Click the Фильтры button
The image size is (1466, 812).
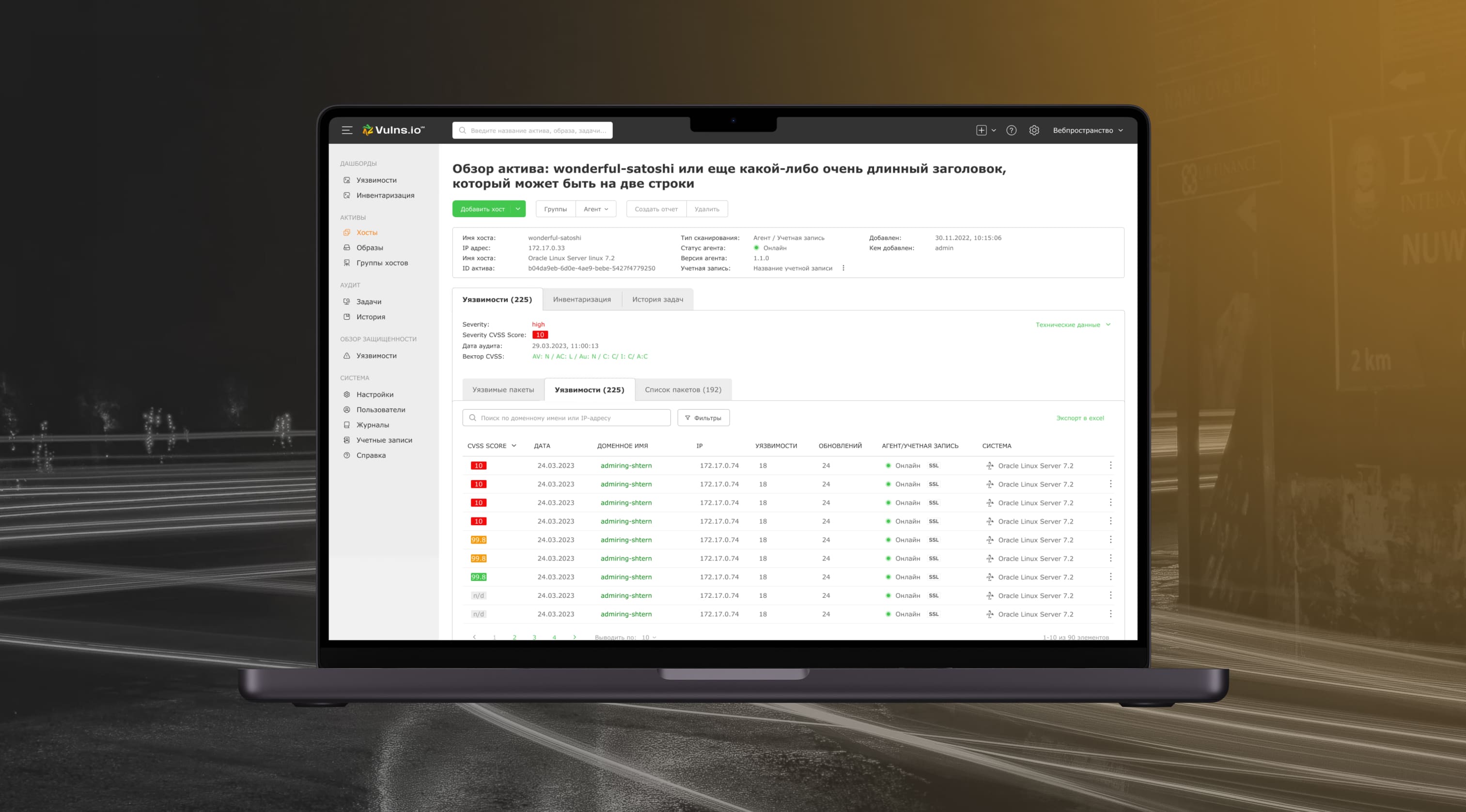click(703, 418)
